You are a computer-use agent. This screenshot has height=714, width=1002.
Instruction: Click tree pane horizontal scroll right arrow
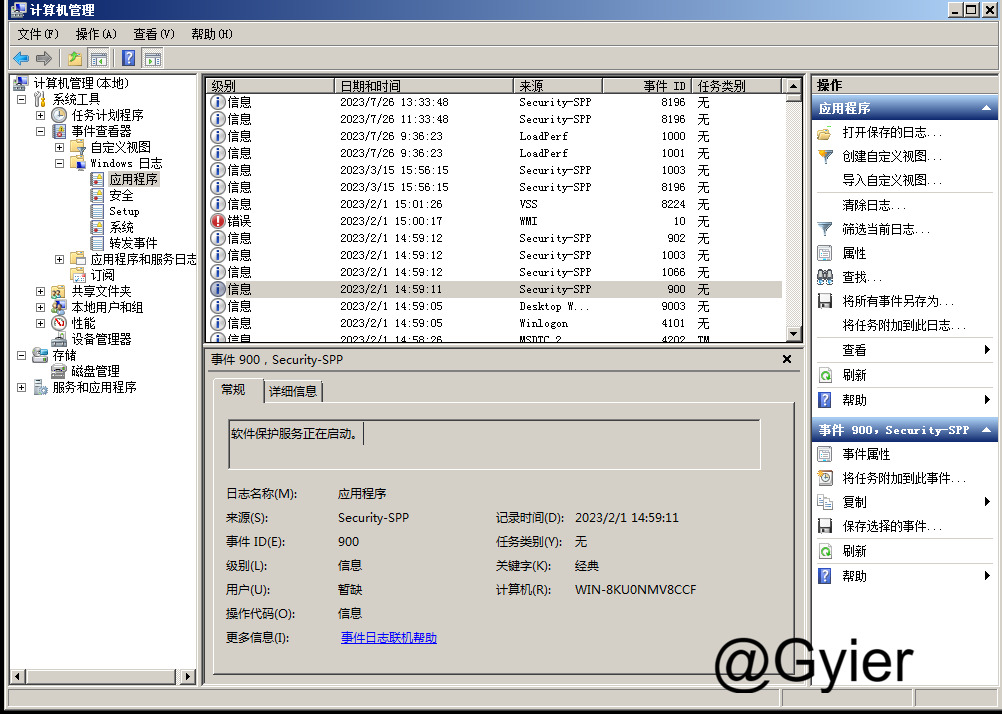[x=187, y=676]
